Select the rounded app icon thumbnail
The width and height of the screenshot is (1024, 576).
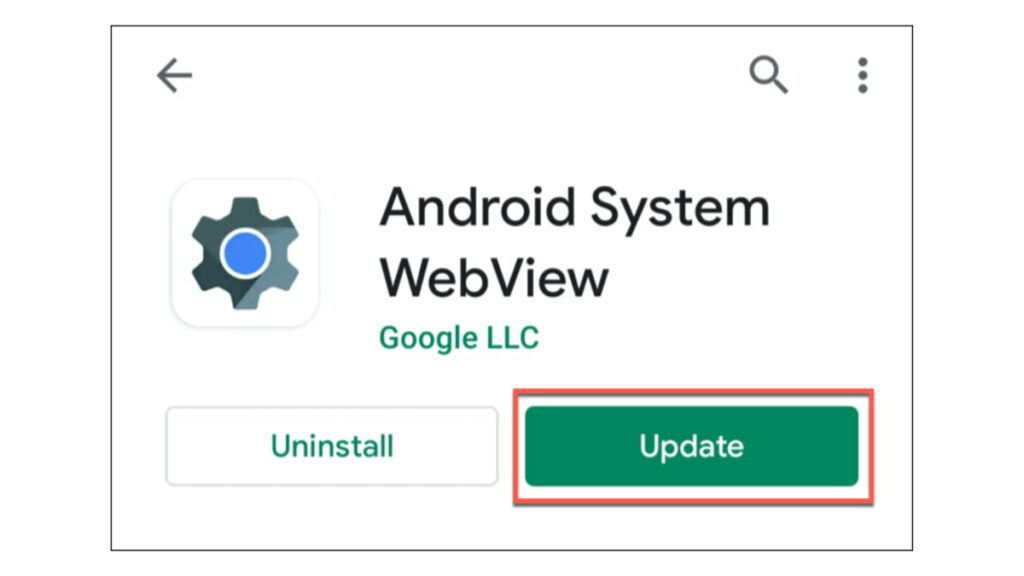[245, 253]
